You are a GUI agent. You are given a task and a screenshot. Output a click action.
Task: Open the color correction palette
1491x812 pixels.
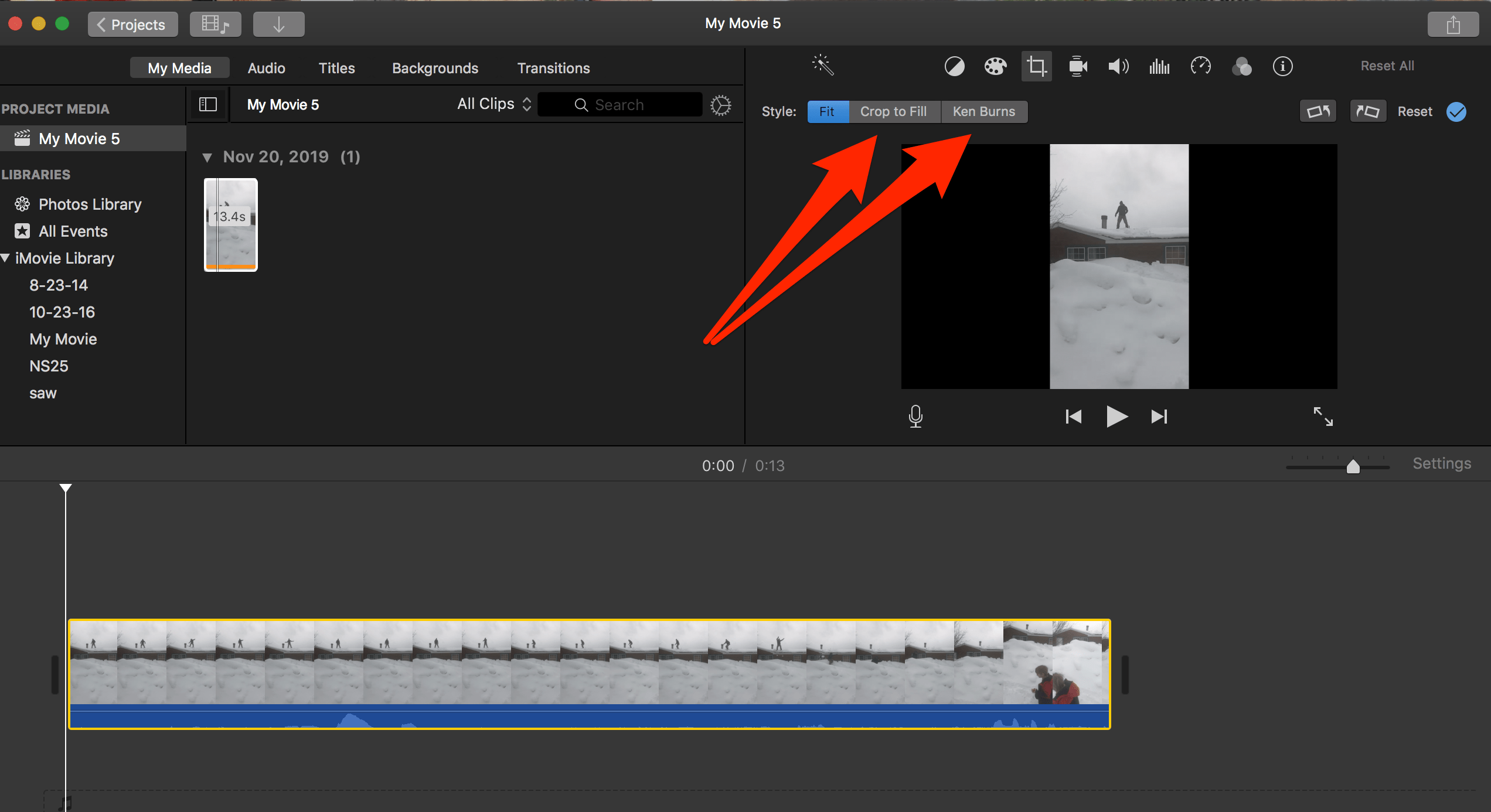tap(995, 66)
